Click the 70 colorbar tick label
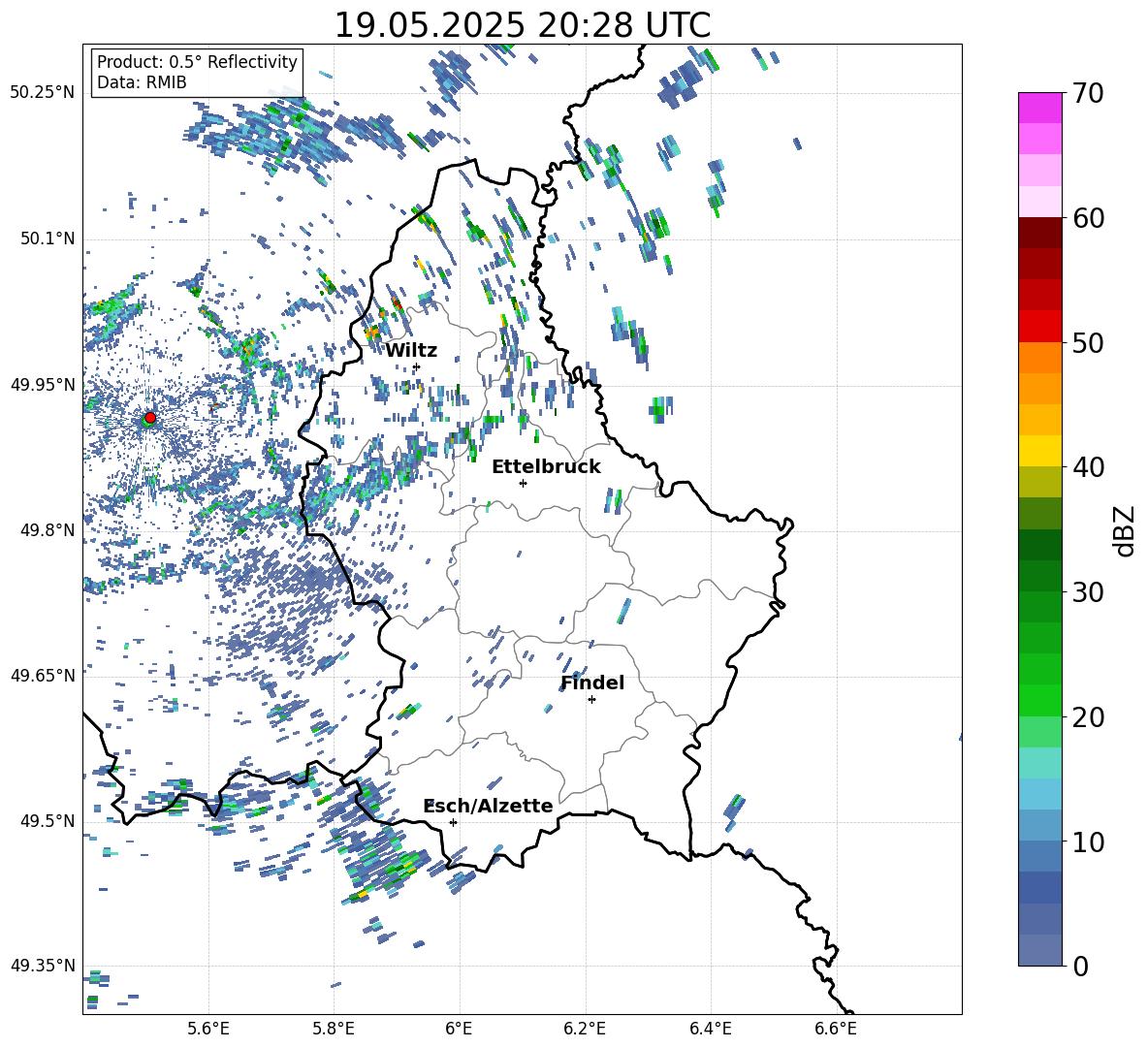This screenshot has height=1048, width=1148. tap(1088, 94)
